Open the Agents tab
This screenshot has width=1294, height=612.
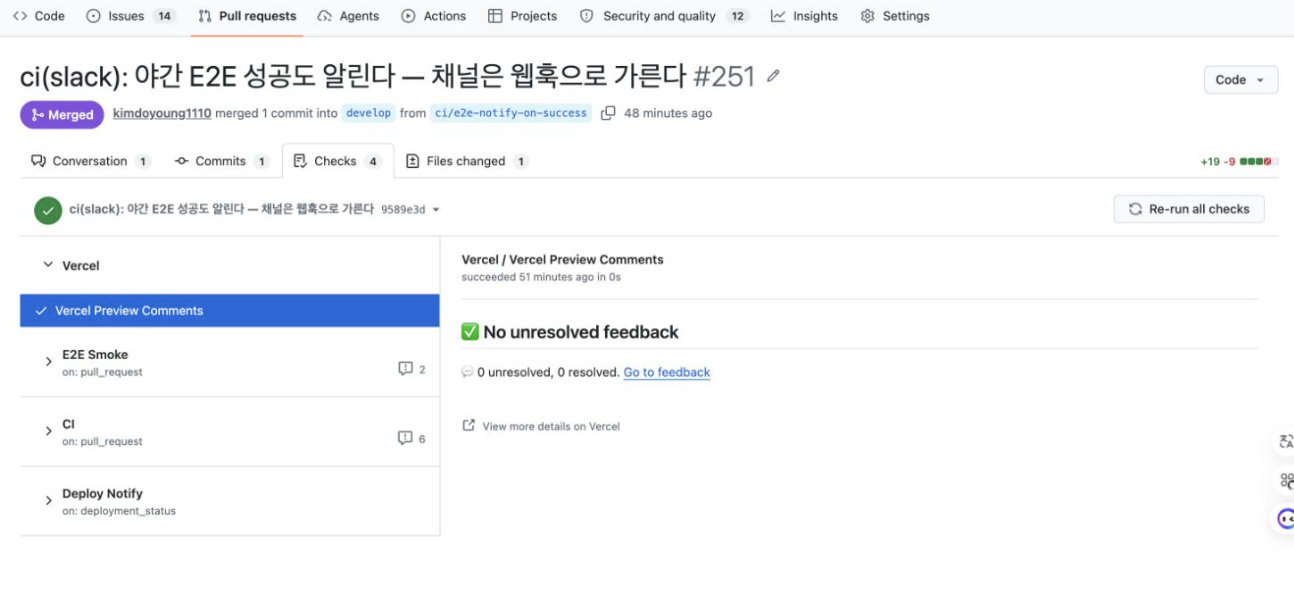point(348,16)
